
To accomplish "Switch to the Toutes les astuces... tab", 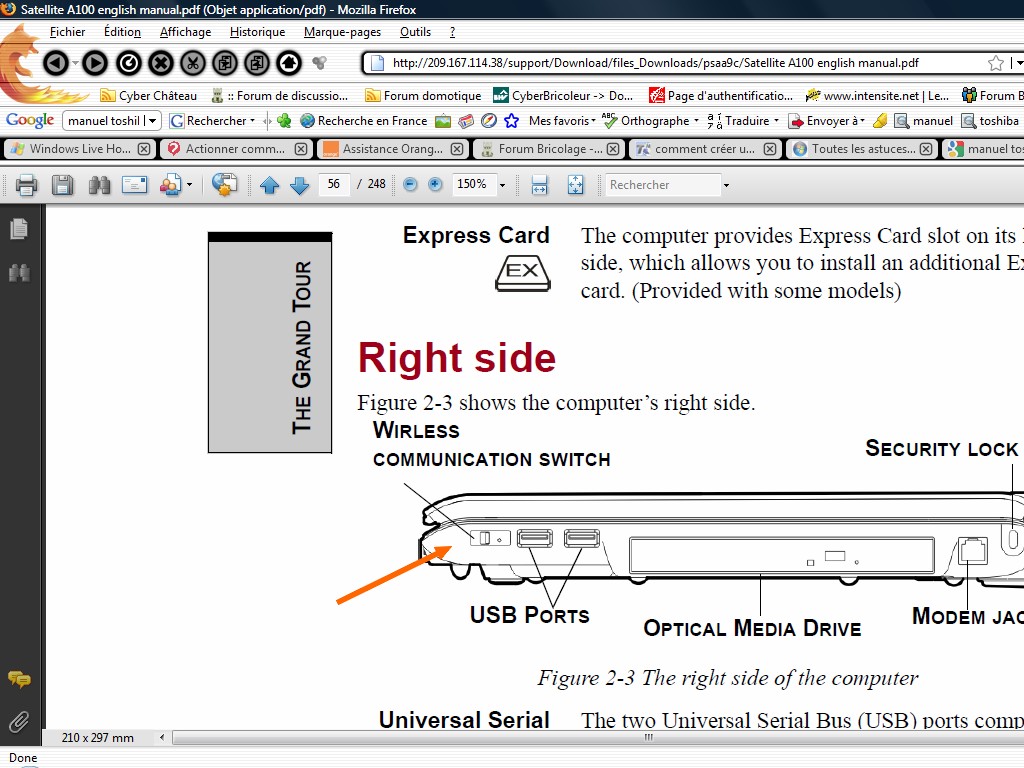I will pyautogui.click(x=862, y=149).
